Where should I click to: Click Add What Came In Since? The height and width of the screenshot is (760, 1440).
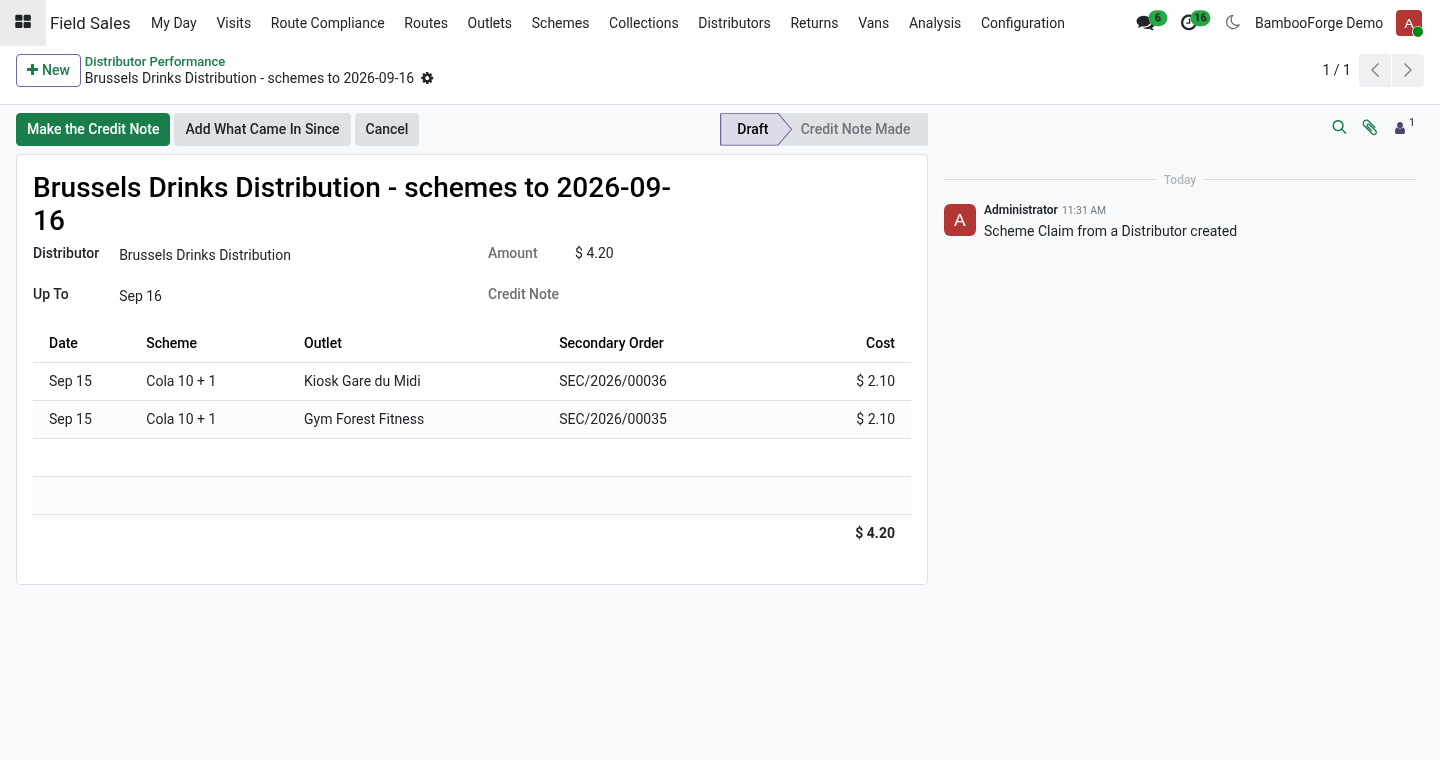262,129
